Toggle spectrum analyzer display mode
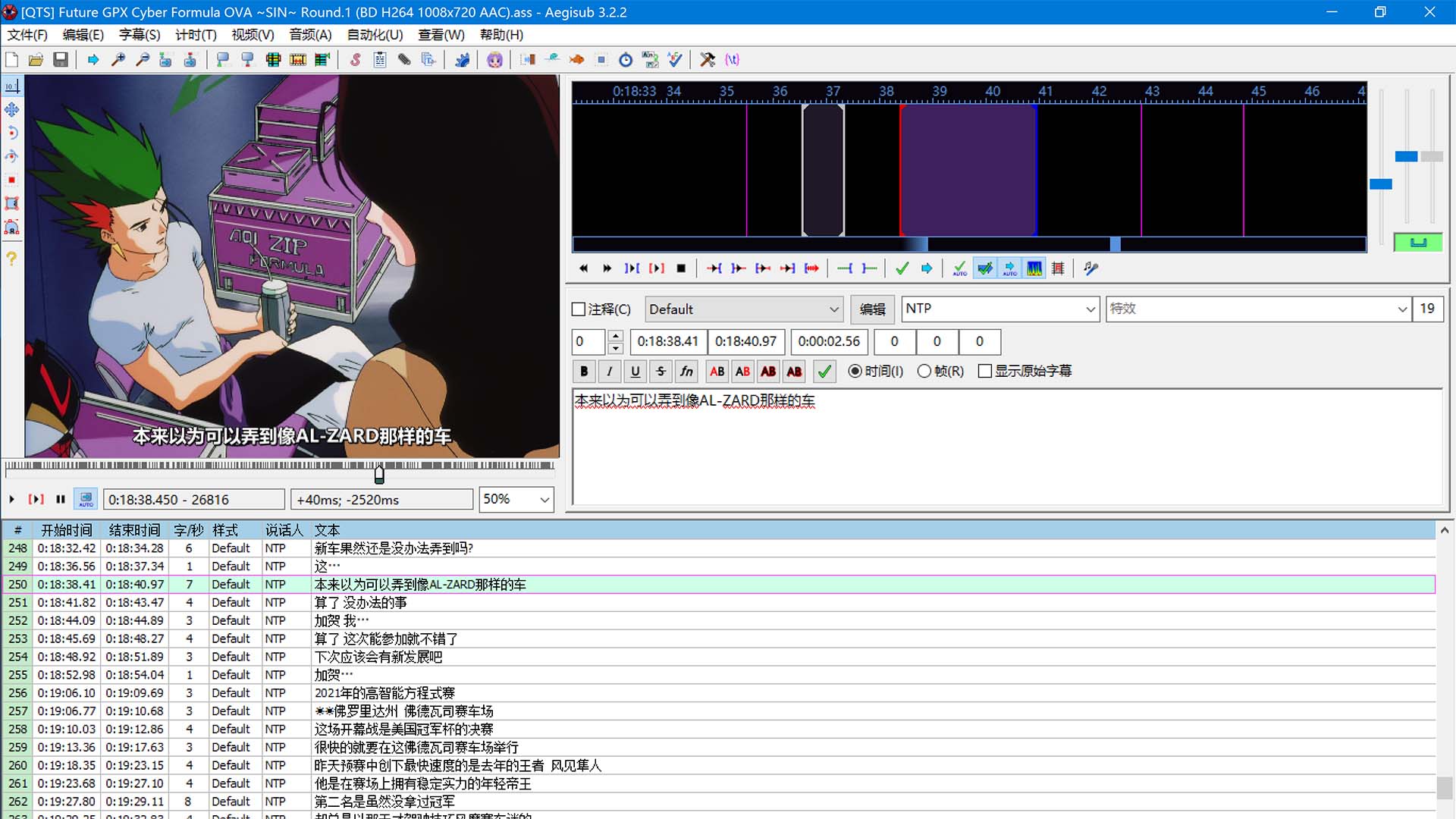The image size is (1456, 819). pyautogui.click(x=1034, y=268)
